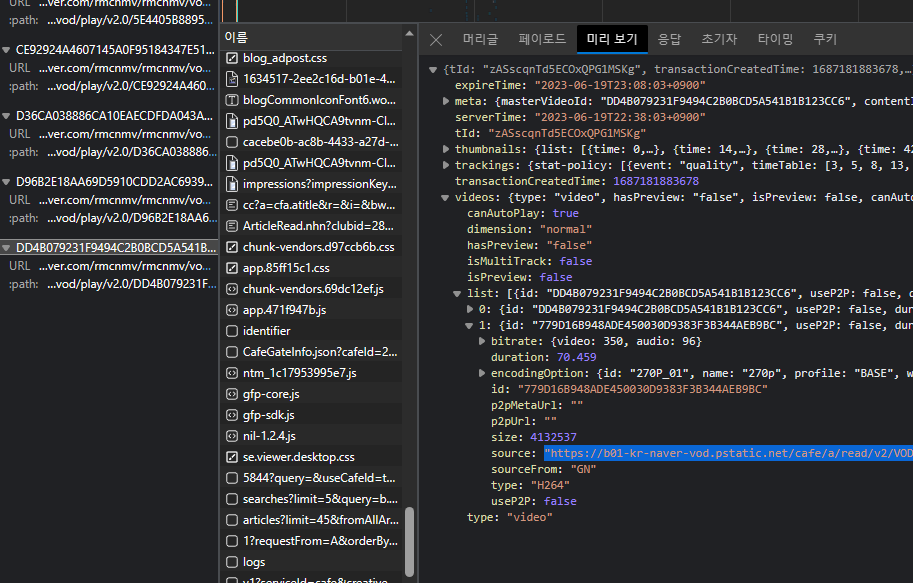913x583 pixels.
Task: Click the ntm_1c17953995e7.js script icon
Action: [232, 373]
